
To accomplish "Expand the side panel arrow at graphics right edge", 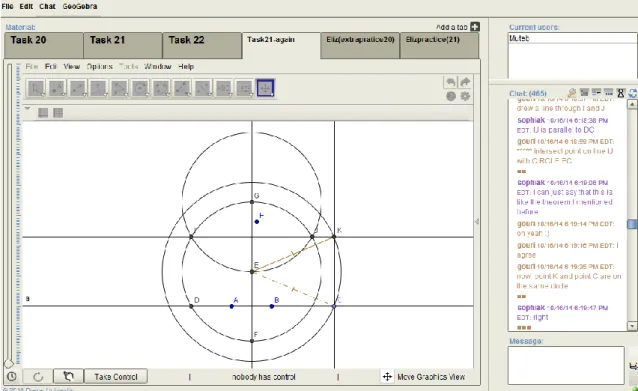I will coord(477,221).
